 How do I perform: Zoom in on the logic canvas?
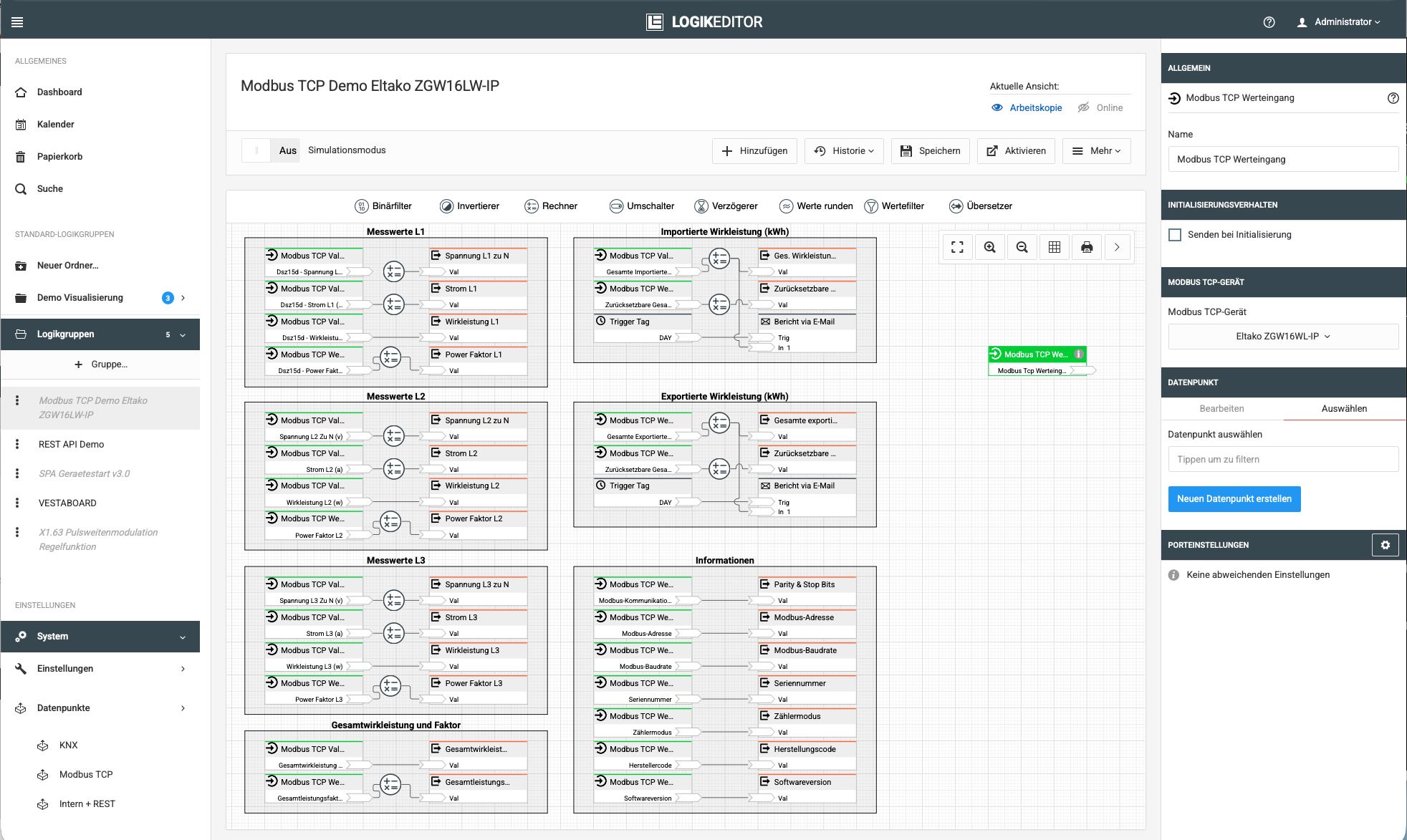[x=989, y=247]
